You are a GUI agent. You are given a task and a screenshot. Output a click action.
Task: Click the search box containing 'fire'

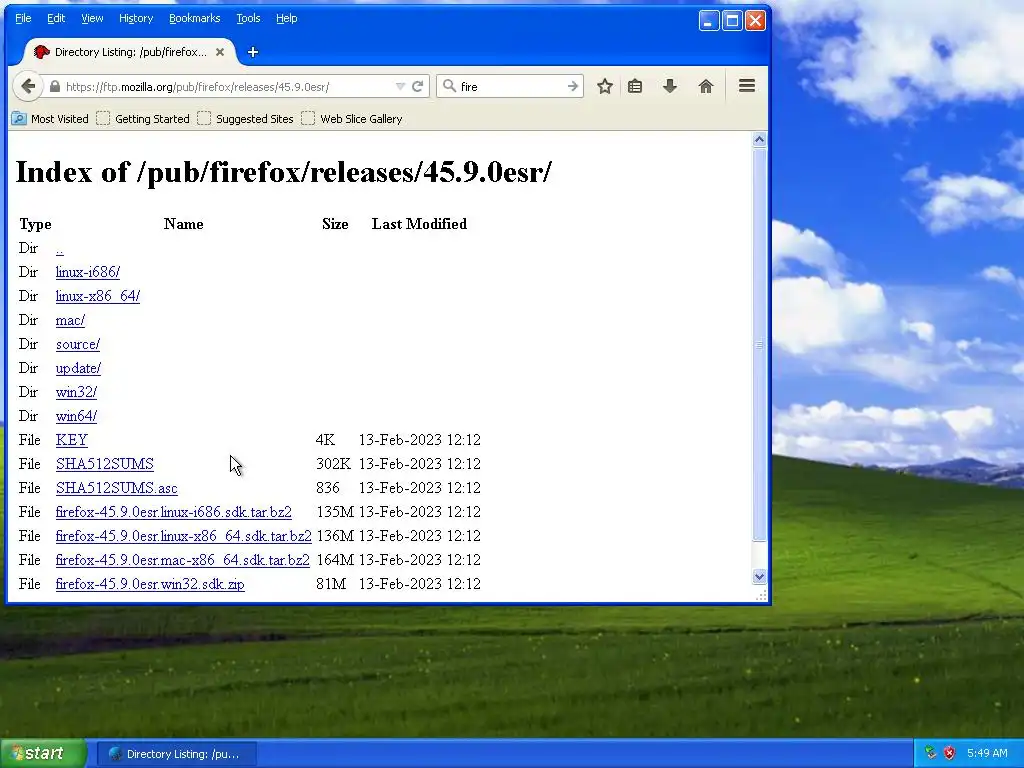click(511, 86)
